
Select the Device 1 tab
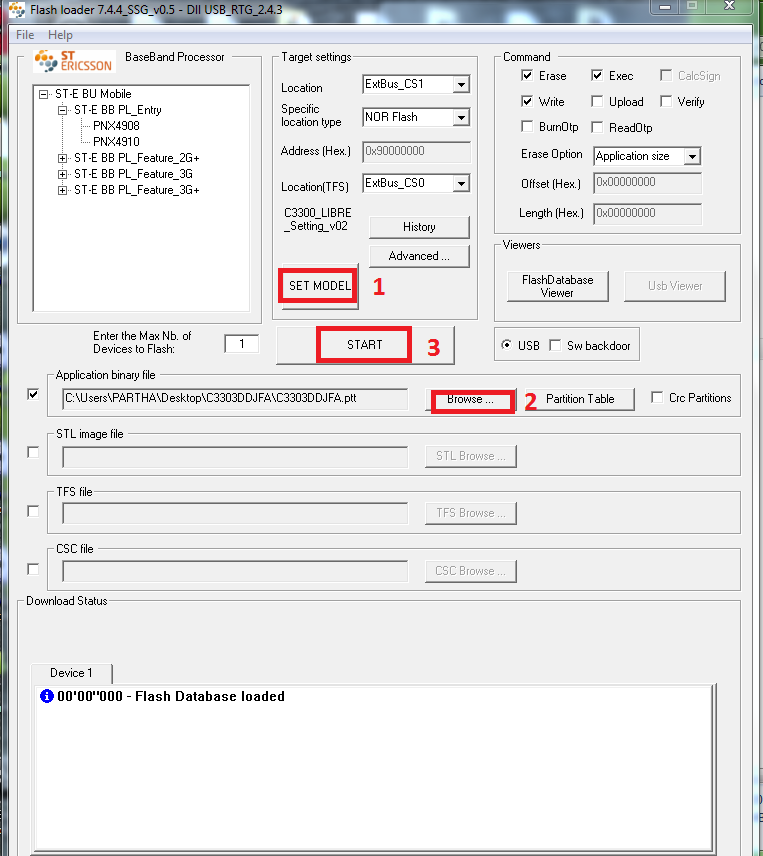pos(71,673)
